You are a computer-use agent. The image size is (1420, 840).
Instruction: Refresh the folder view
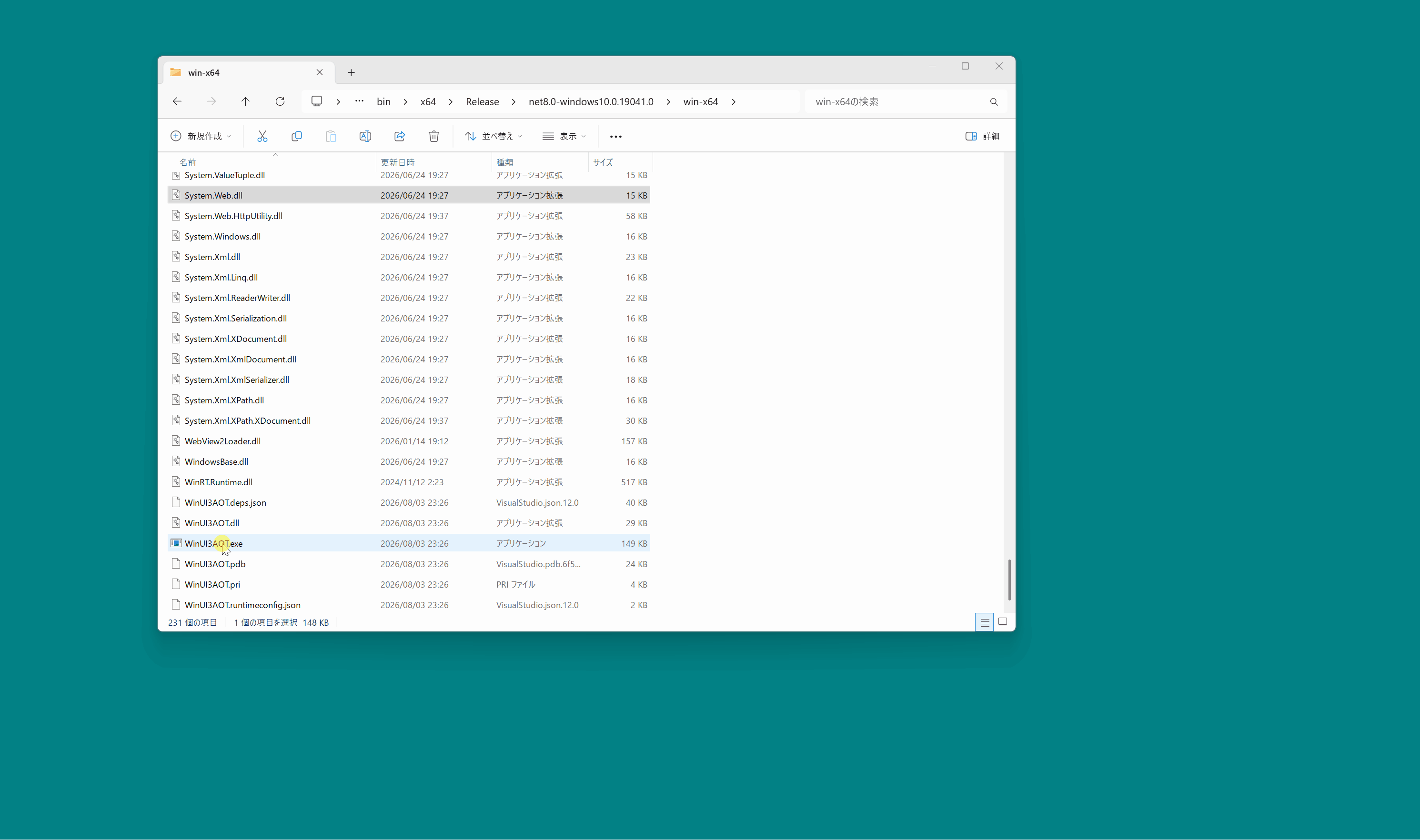coord(280,101)
